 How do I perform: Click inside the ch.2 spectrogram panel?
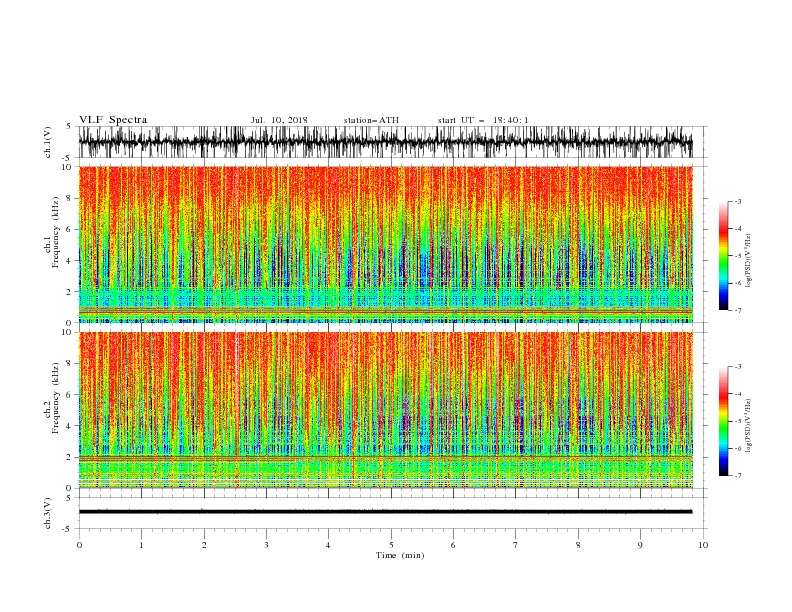click(385, 410)
